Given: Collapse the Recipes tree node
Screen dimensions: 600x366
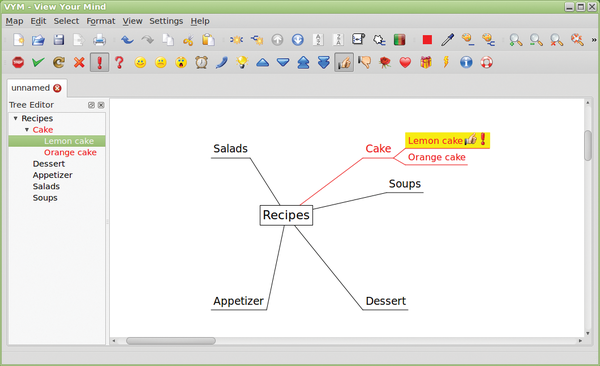Looking at the screenshot, I should click(x=16, y=118).
